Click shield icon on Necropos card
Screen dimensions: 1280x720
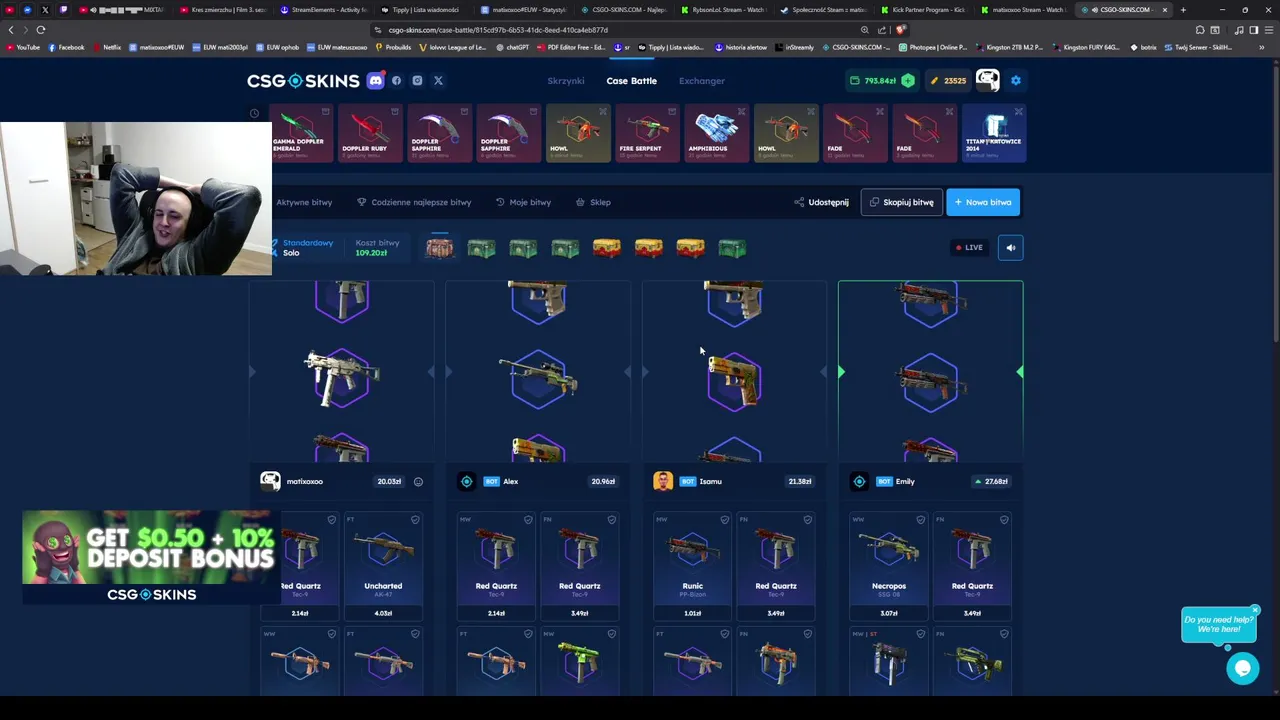(x=920, y=520)
